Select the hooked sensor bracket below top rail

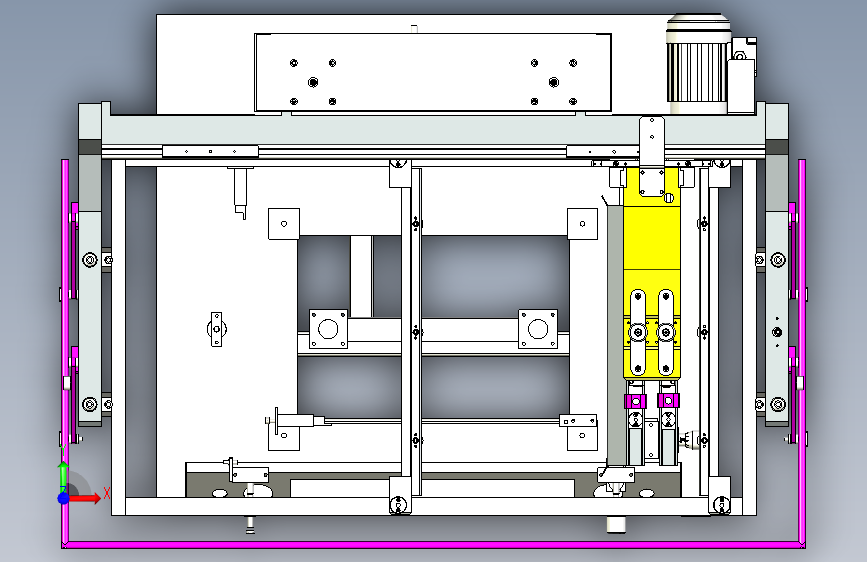241,192
